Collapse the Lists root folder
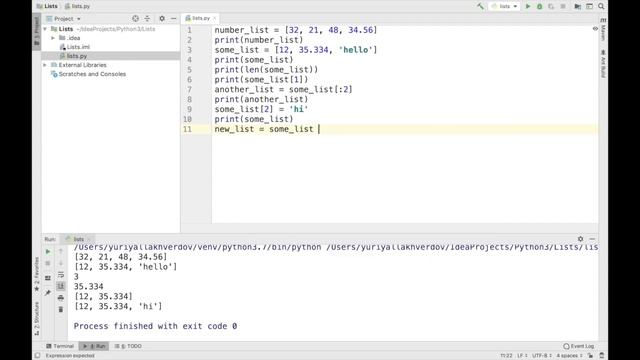 point(45,29)
